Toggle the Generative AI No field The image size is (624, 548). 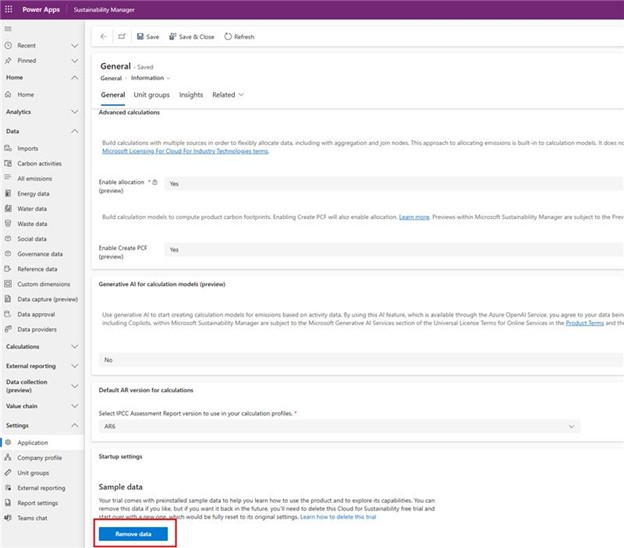point(361,360)
